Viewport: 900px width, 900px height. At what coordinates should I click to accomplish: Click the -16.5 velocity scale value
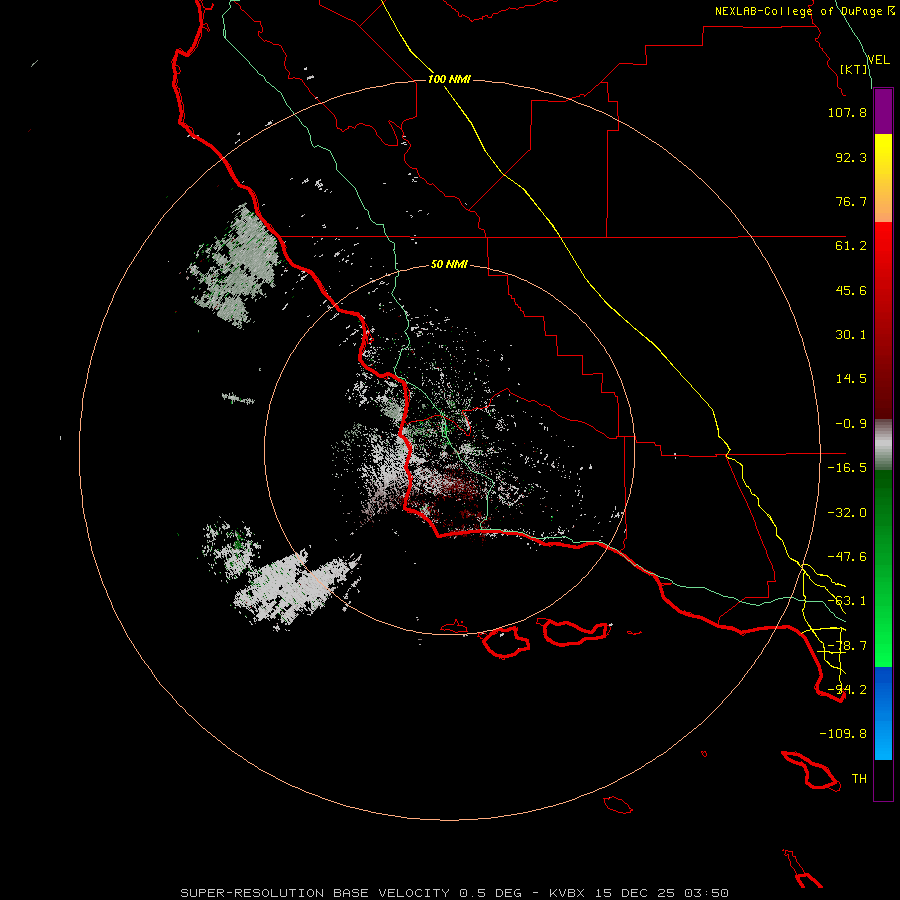pos(847,468)
